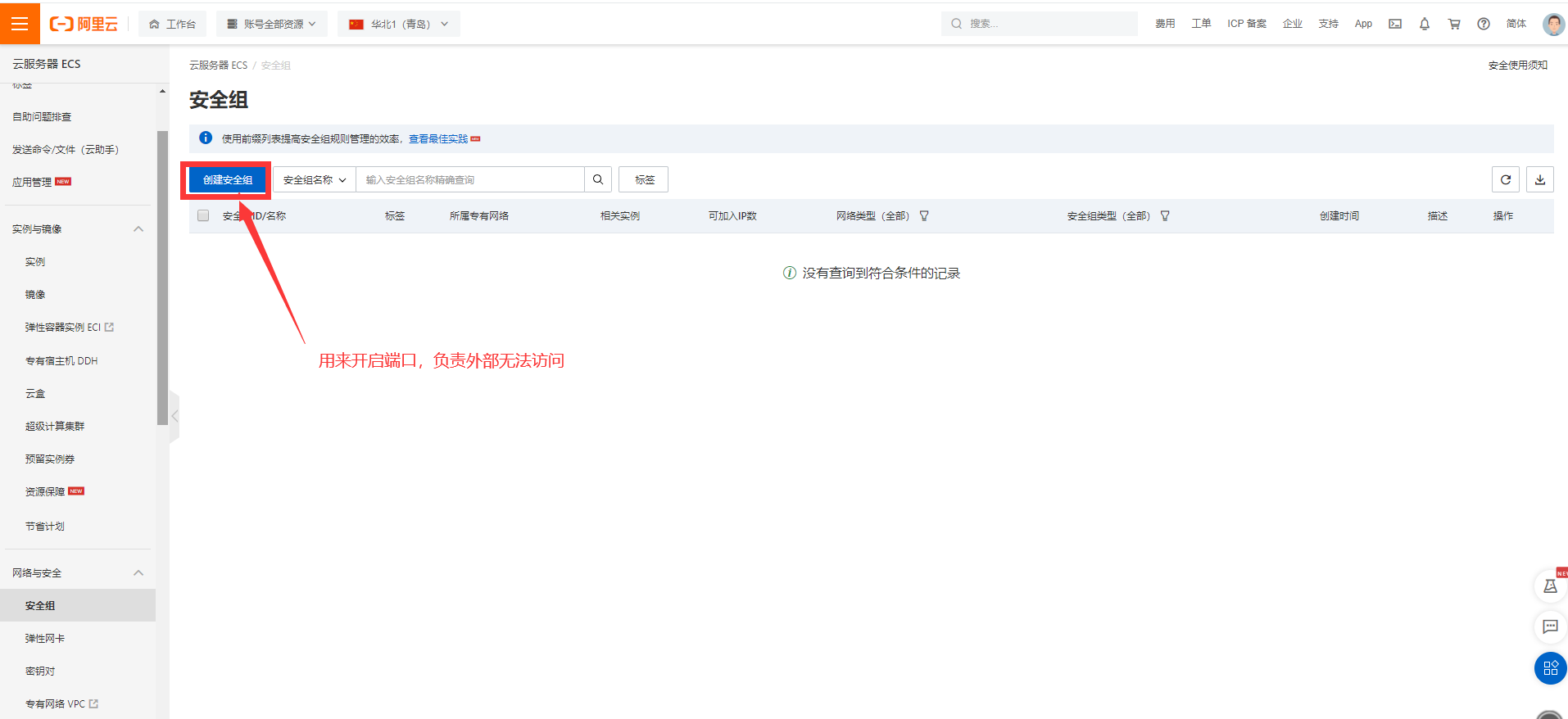
Task: Focus the security group name search field
Action: point(469,179)
